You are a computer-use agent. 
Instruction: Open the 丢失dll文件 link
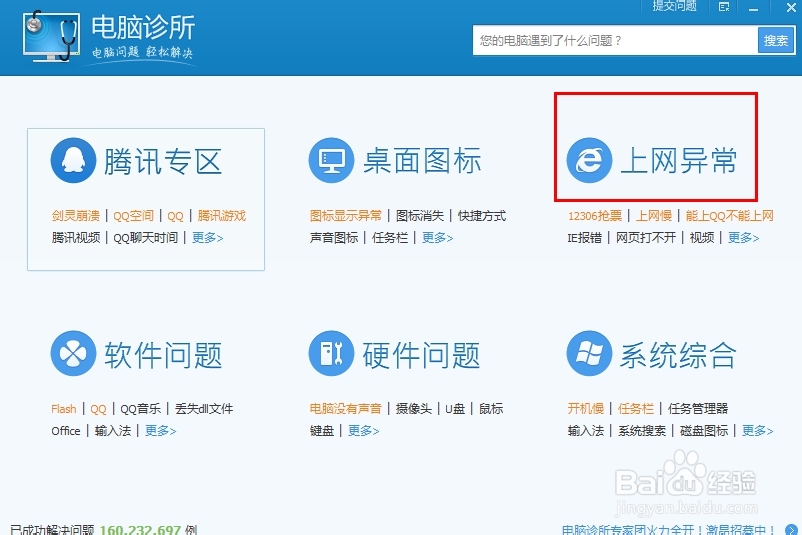click(204, 409)
